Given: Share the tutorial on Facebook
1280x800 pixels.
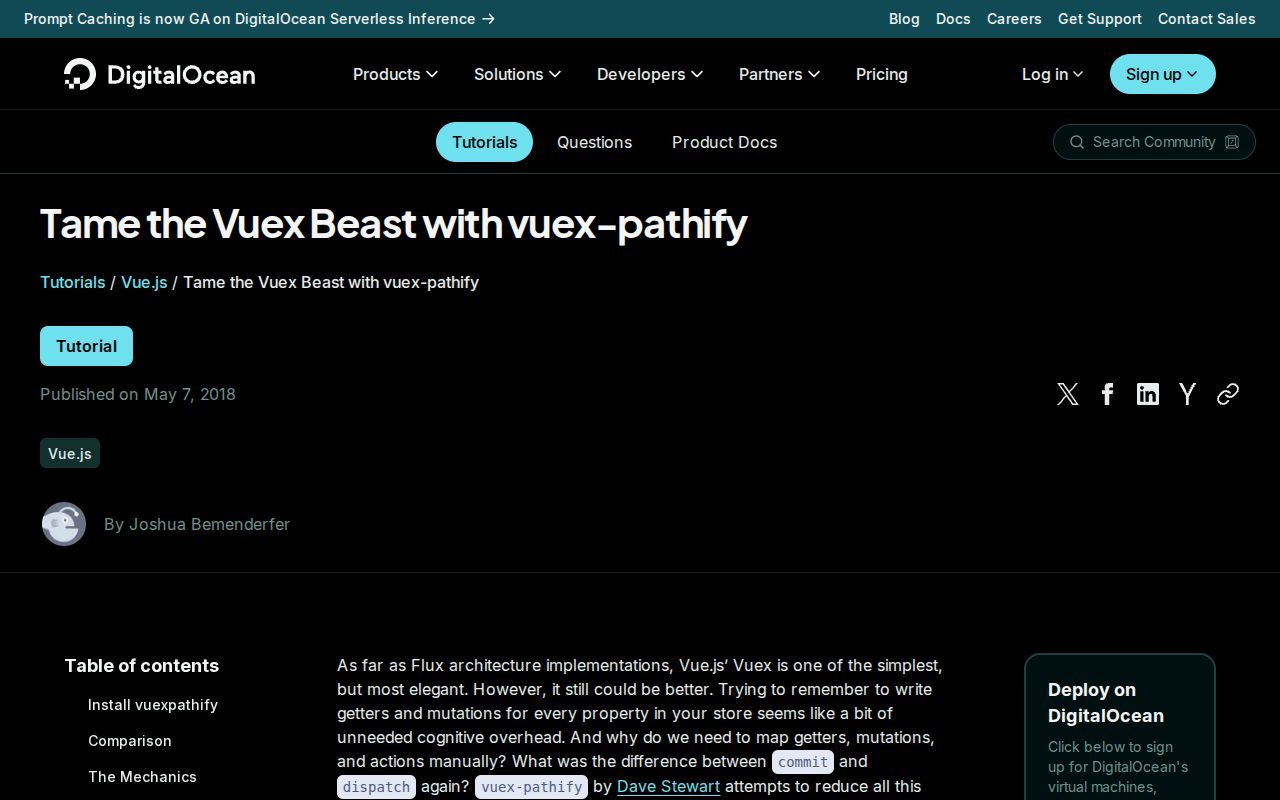Looking at the screenshot, I should [1108, 394].
